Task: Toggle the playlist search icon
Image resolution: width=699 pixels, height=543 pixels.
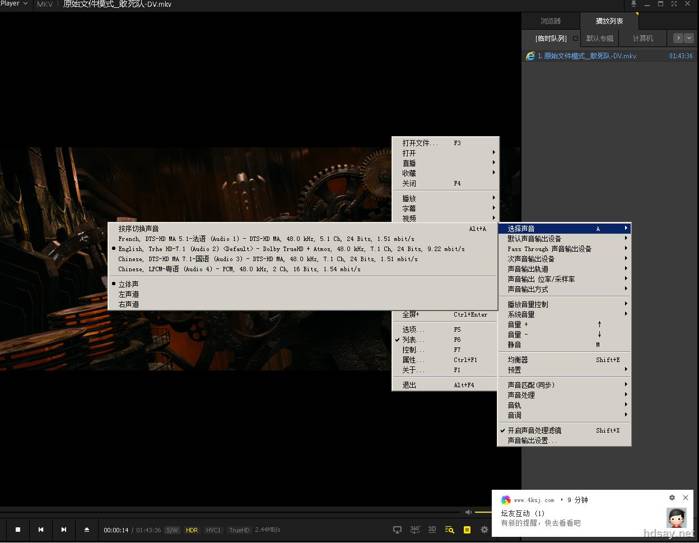Action: click(x=449, y=530)
